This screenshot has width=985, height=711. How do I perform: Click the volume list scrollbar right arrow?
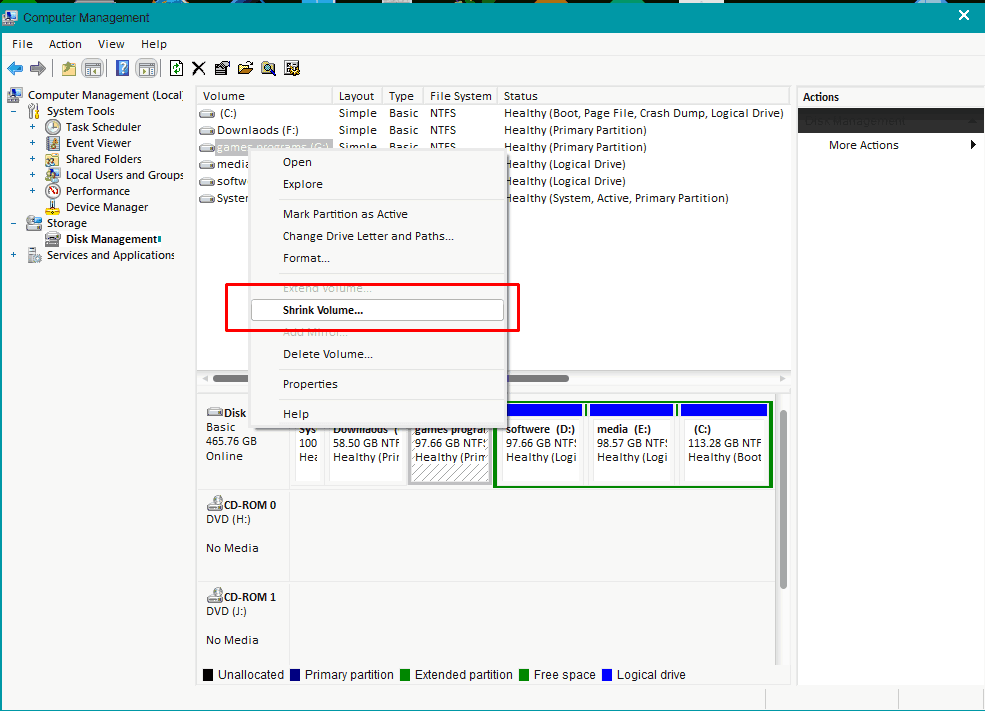tap(782, 379)
